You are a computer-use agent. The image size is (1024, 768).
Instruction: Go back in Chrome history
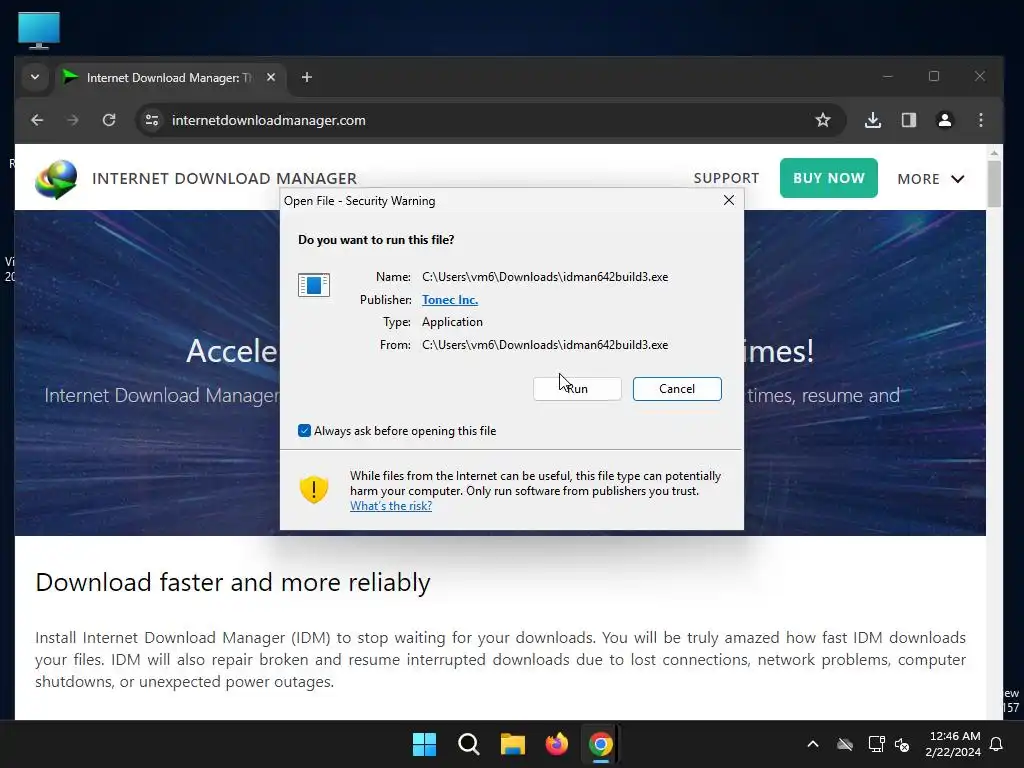(x=37, y=120)
